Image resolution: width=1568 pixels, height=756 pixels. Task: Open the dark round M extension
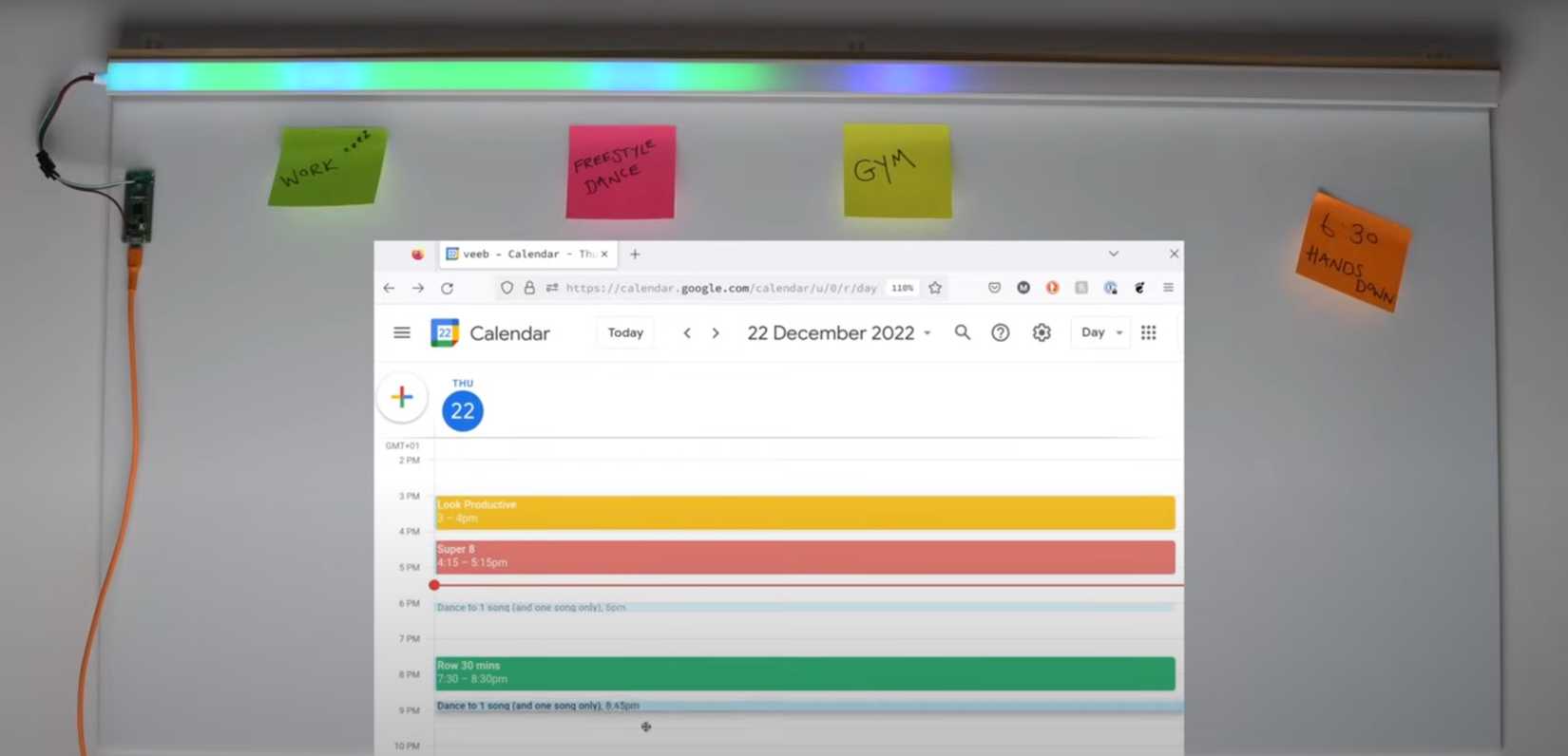(1023, 288)
